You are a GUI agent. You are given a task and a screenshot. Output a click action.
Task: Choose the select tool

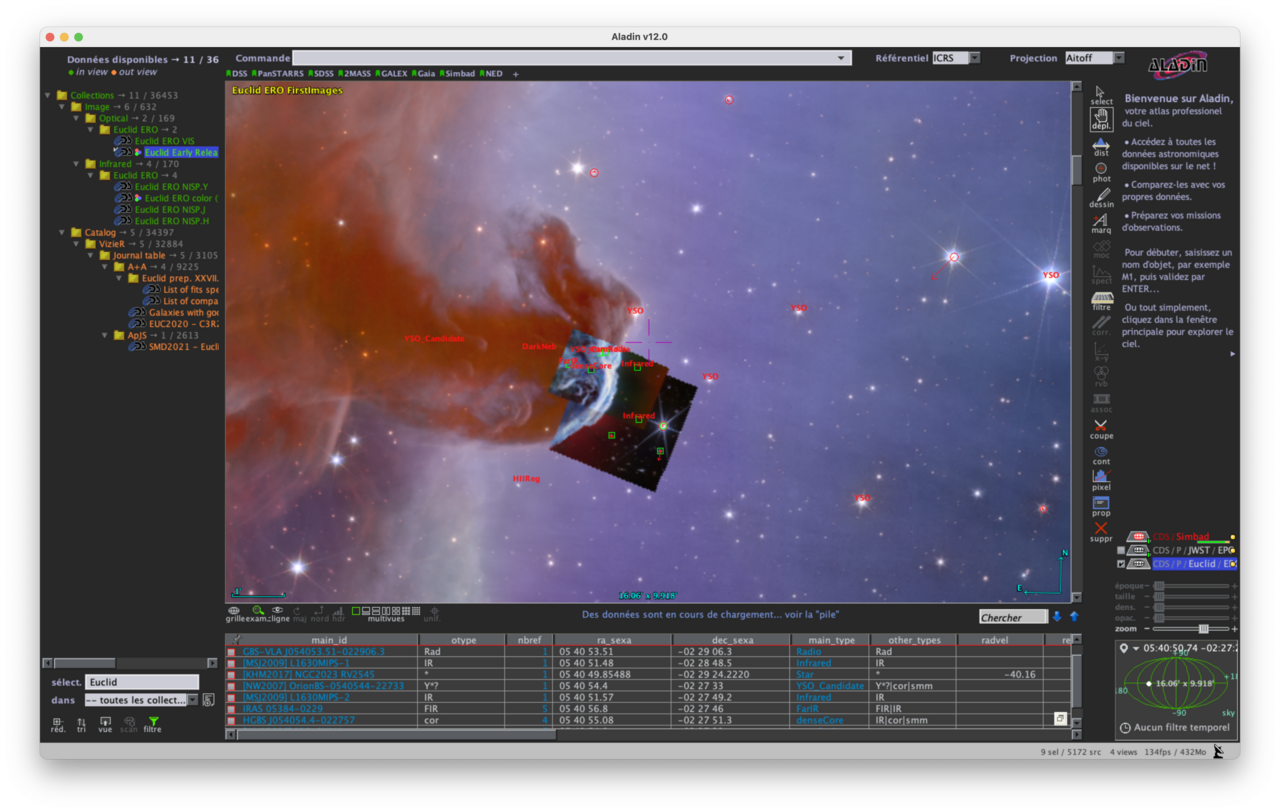coord(1101,95)
